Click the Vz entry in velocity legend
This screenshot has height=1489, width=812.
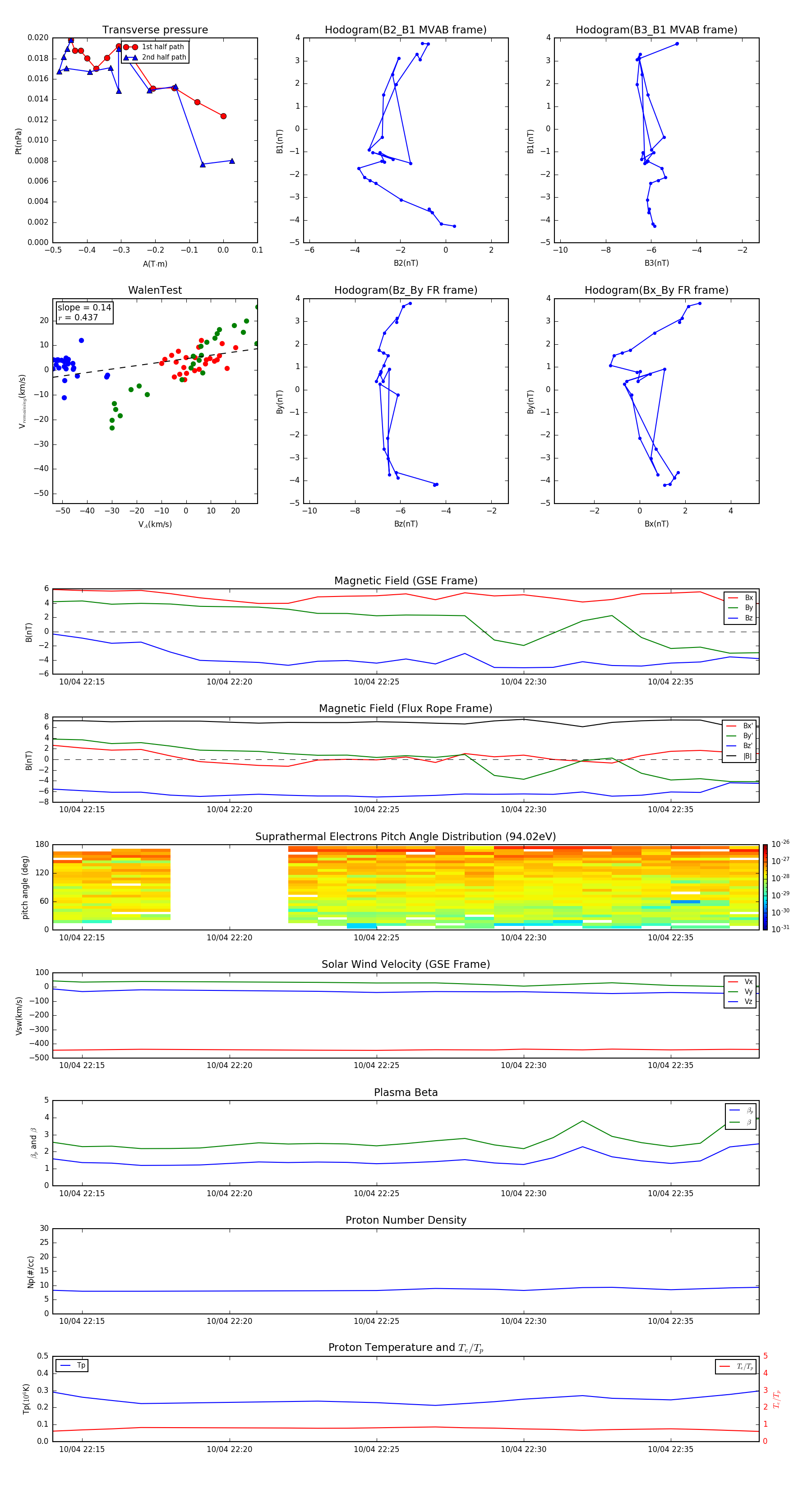coord(740,1001)
